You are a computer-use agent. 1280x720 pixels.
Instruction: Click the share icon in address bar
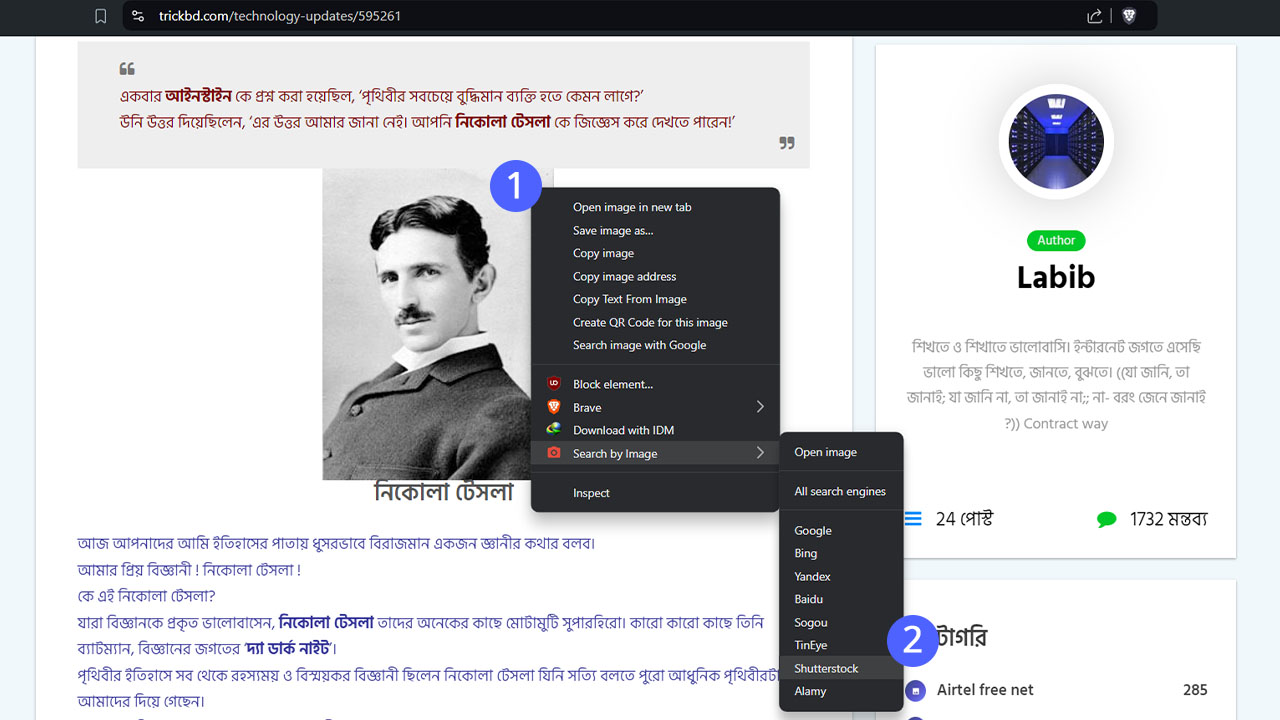click(1094, 16)
